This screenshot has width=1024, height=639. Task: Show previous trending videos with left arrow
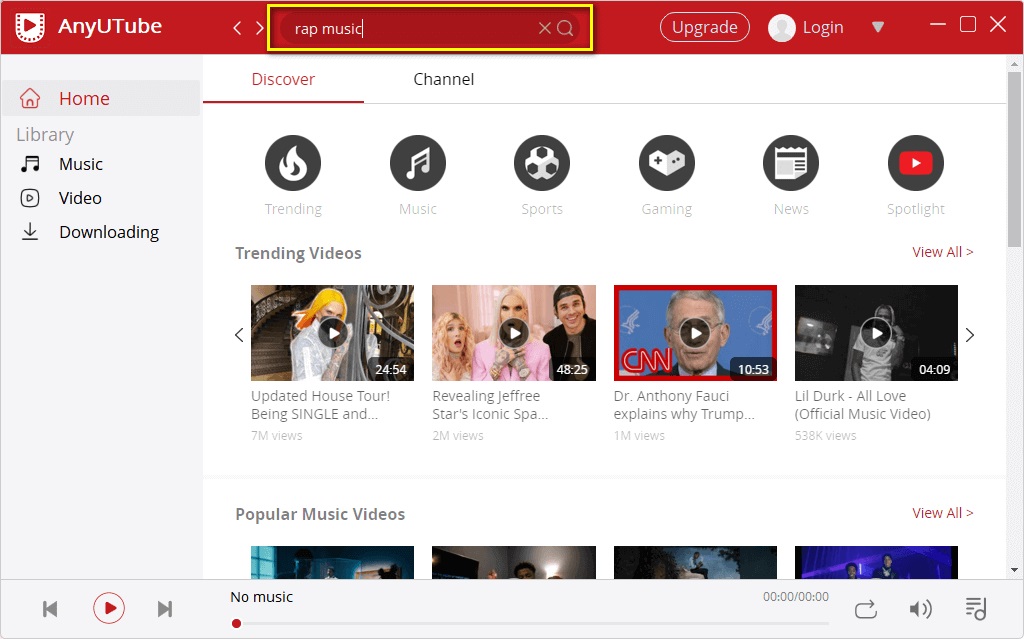coord(239,335)
